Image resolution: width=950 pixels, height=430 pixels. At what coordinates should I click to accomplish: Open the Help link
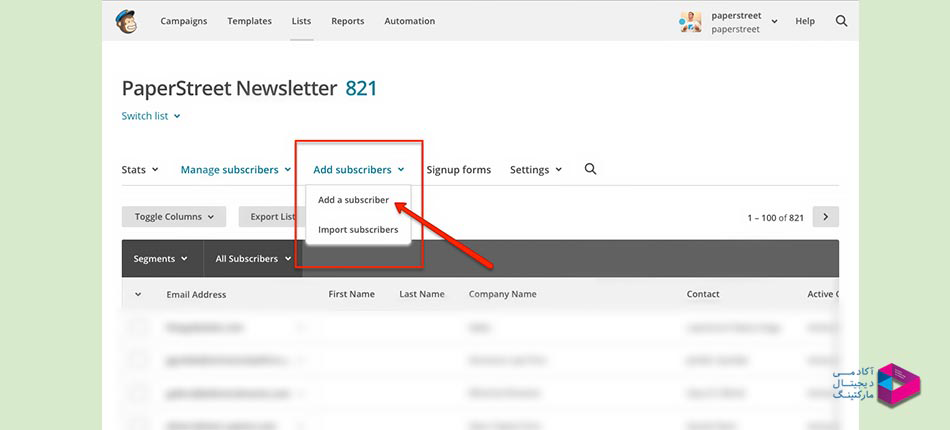point(805,21)
